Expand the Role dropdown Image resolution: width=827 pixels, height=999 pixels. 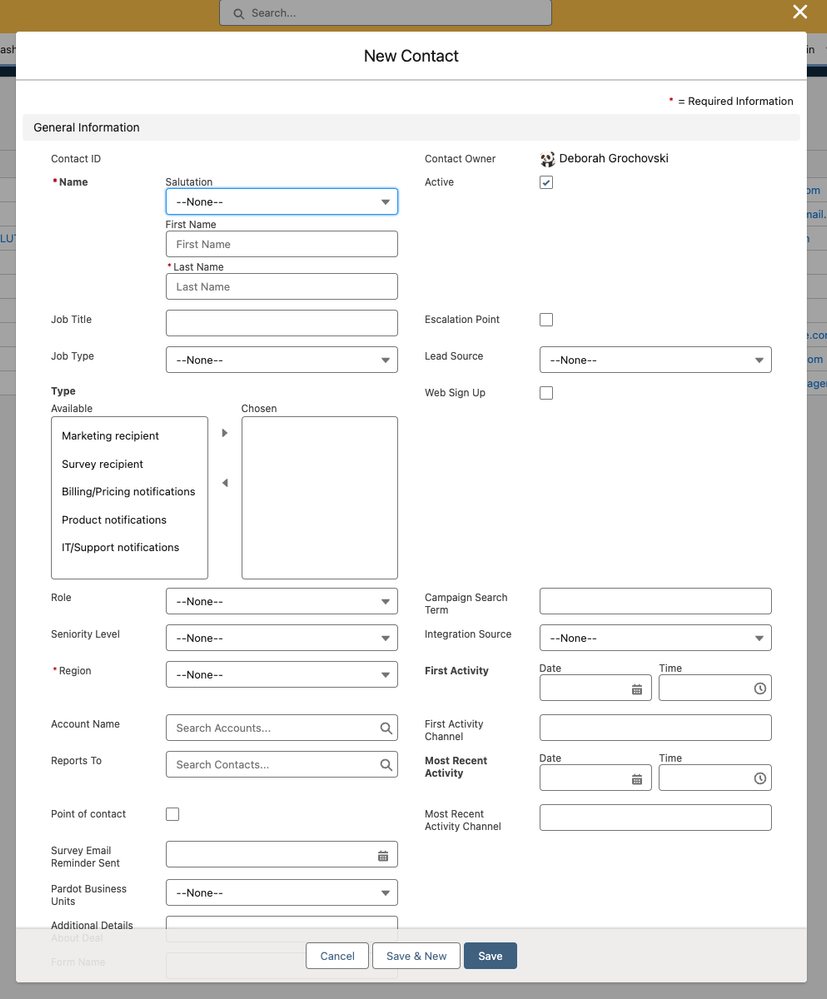coord(282,601)
